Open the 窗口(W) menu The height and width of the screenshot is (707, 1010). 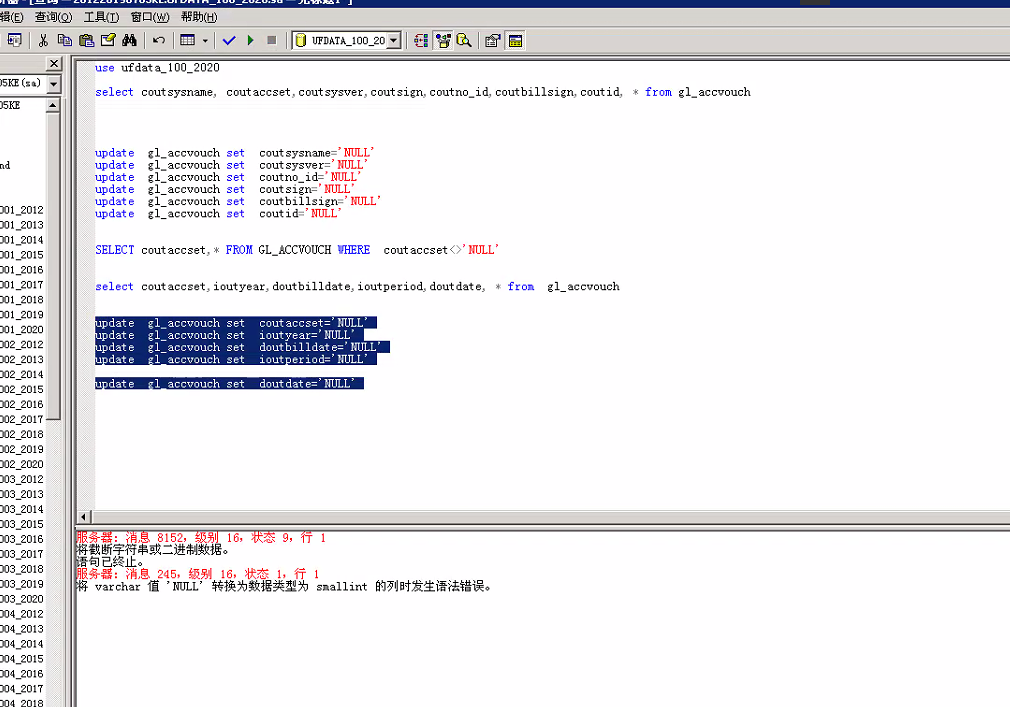150,17
